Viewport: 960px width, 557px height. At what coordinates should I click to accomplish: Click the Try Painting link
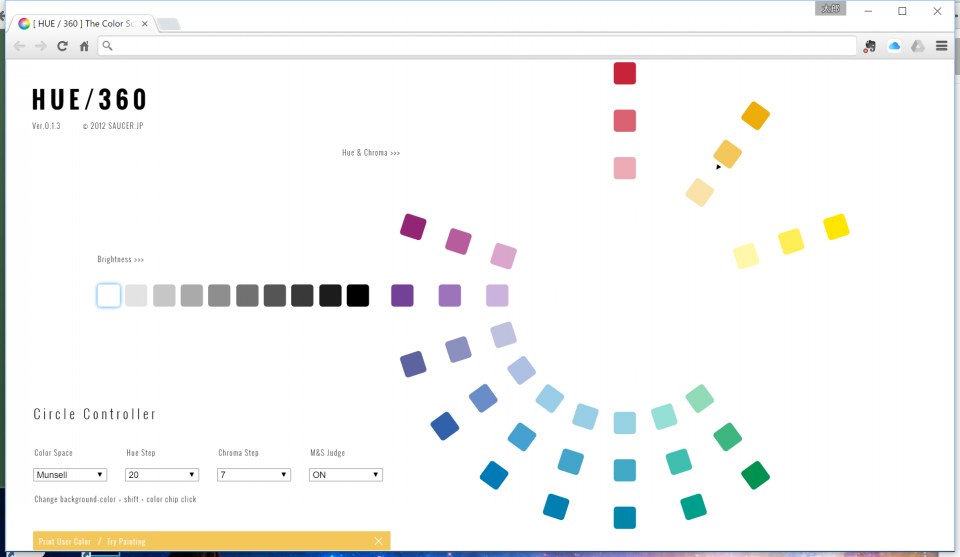point(126,542)
